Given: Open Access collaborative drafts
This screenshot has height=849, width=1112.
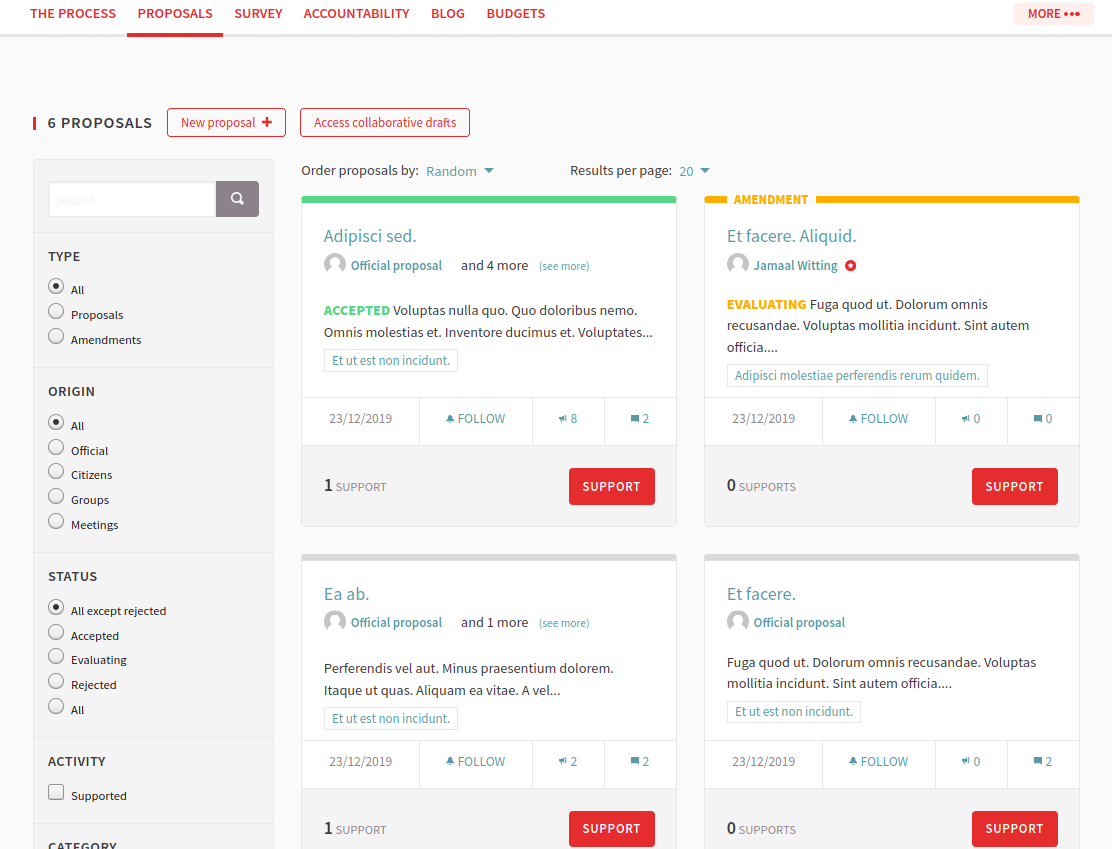Looking at the screenshot, I should click(385, 123).
